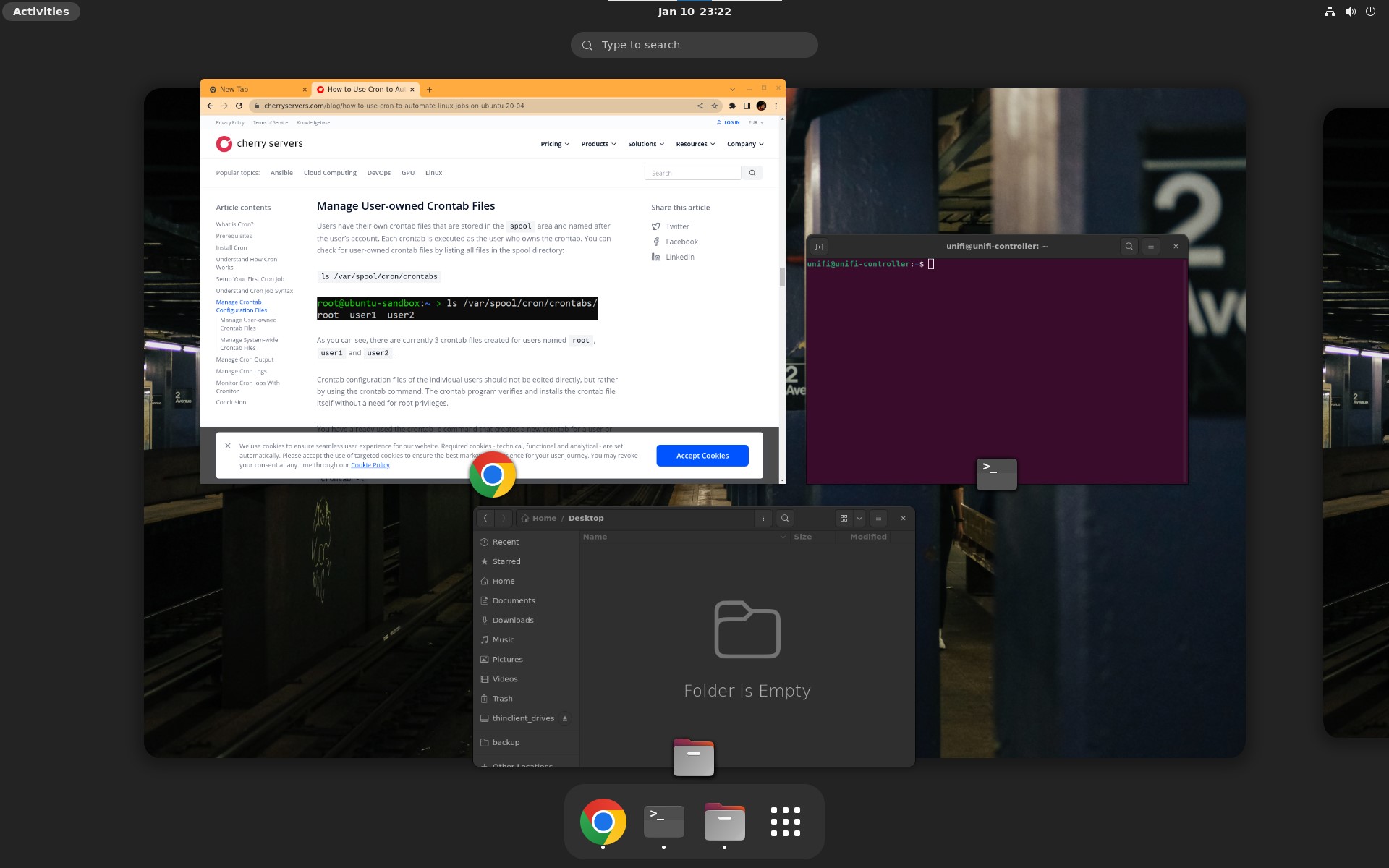Expand the Resources menu
Screen dimensions: 1389x868
[695, 144]
